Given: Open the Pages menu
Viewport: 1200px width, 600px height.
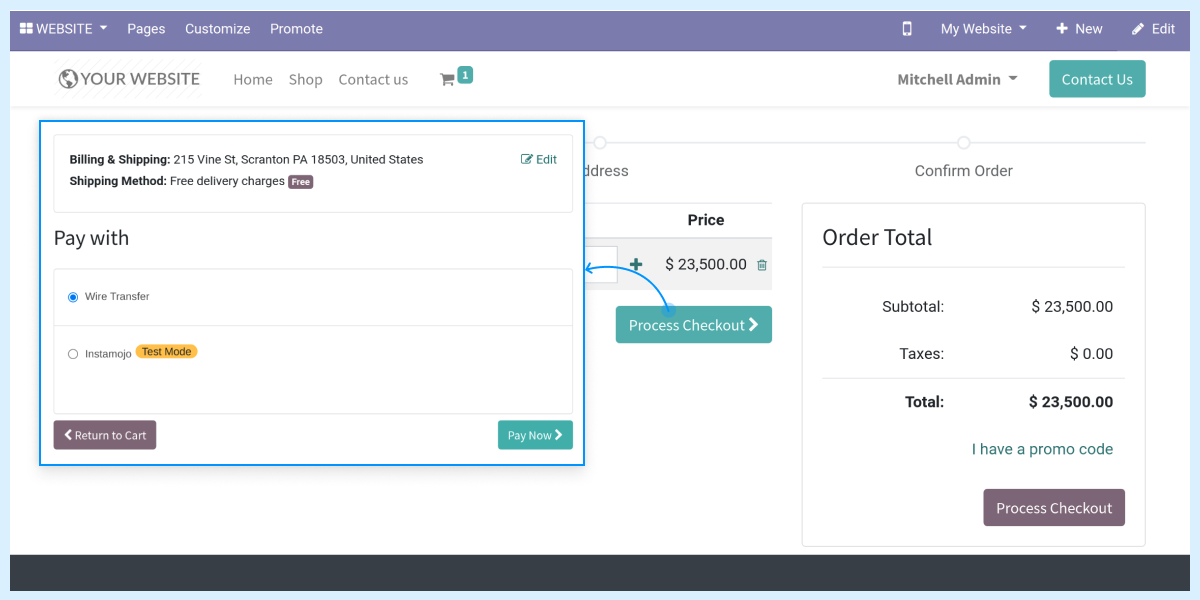Looking at the screenshot, I should (x=146, y=29).
